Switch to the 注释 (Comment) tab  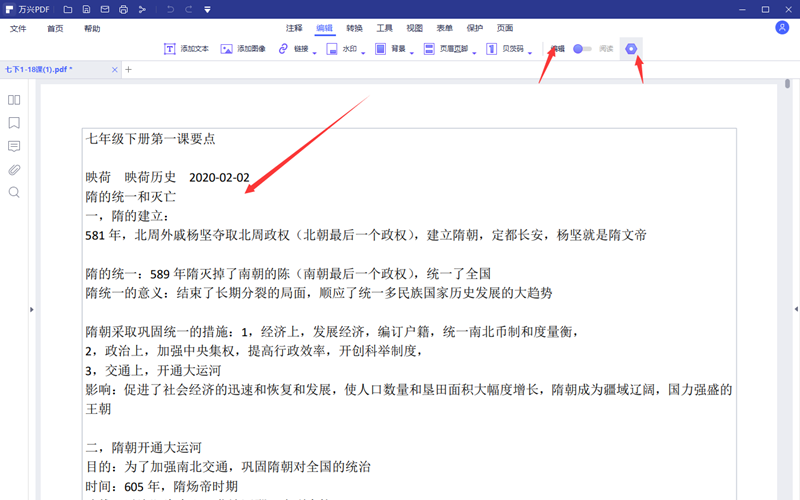coord(294,29)
